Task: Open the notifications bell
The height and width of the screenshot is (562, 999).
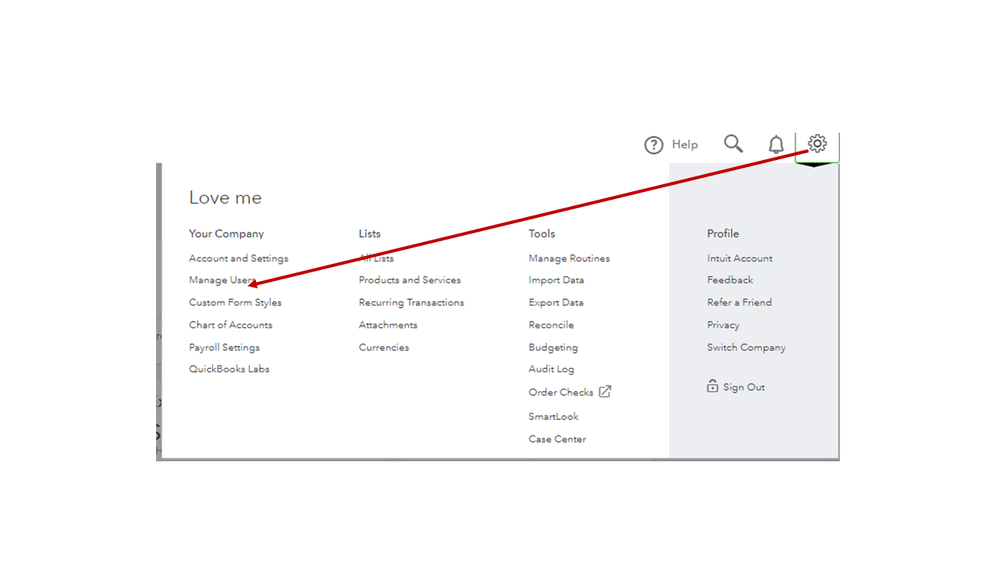Action: tap(776, 145)
